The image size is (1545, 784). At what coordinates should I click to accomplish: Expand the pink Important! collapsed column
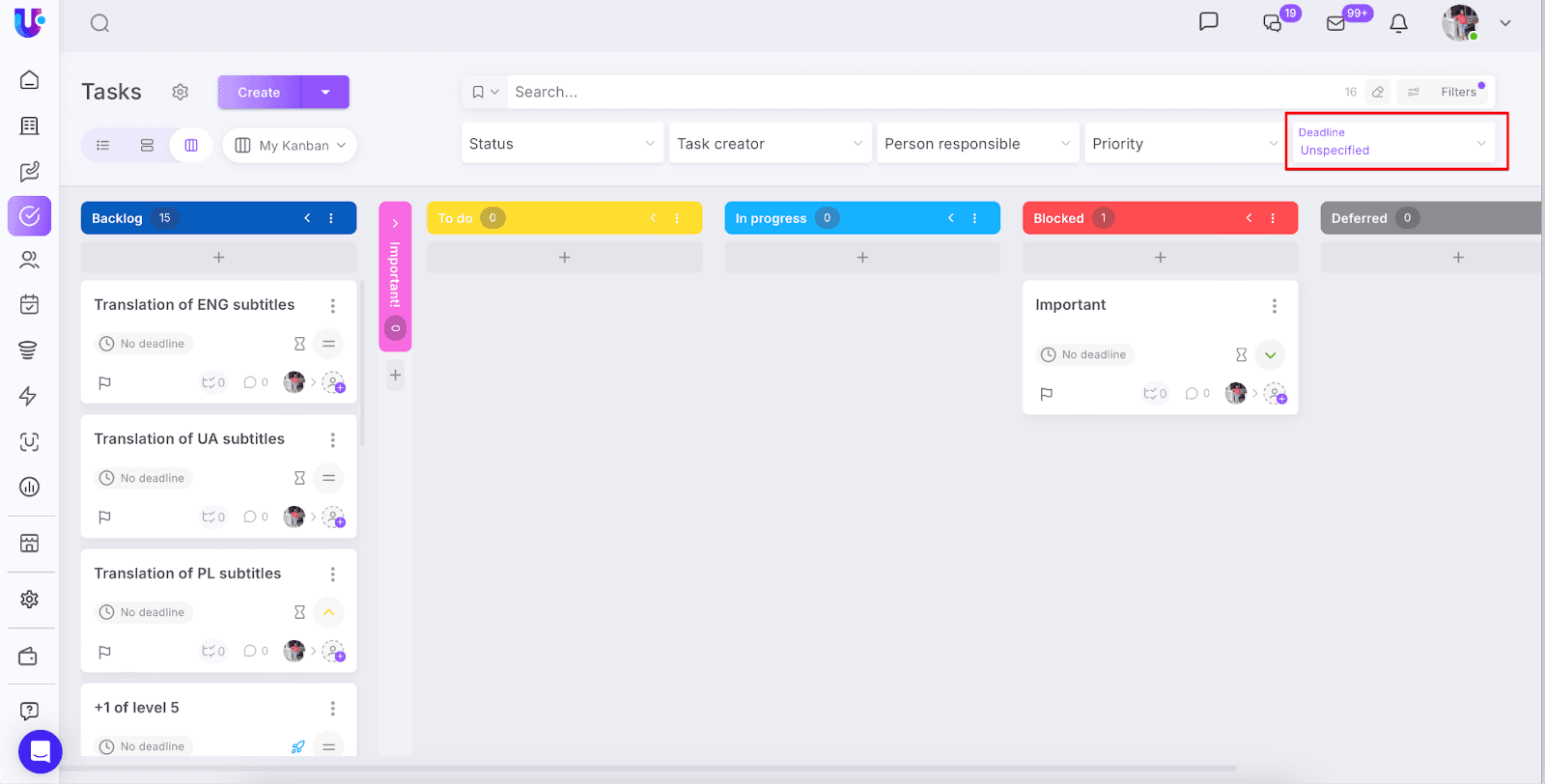point(395,224)
